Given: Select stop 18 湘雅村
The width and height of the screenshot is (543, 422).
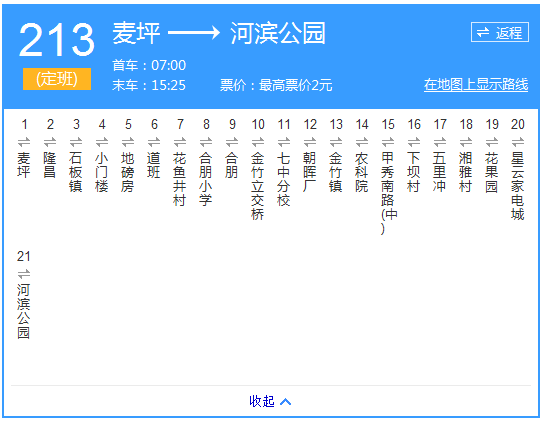Looking at the screenshot, I should pos(466,172).
